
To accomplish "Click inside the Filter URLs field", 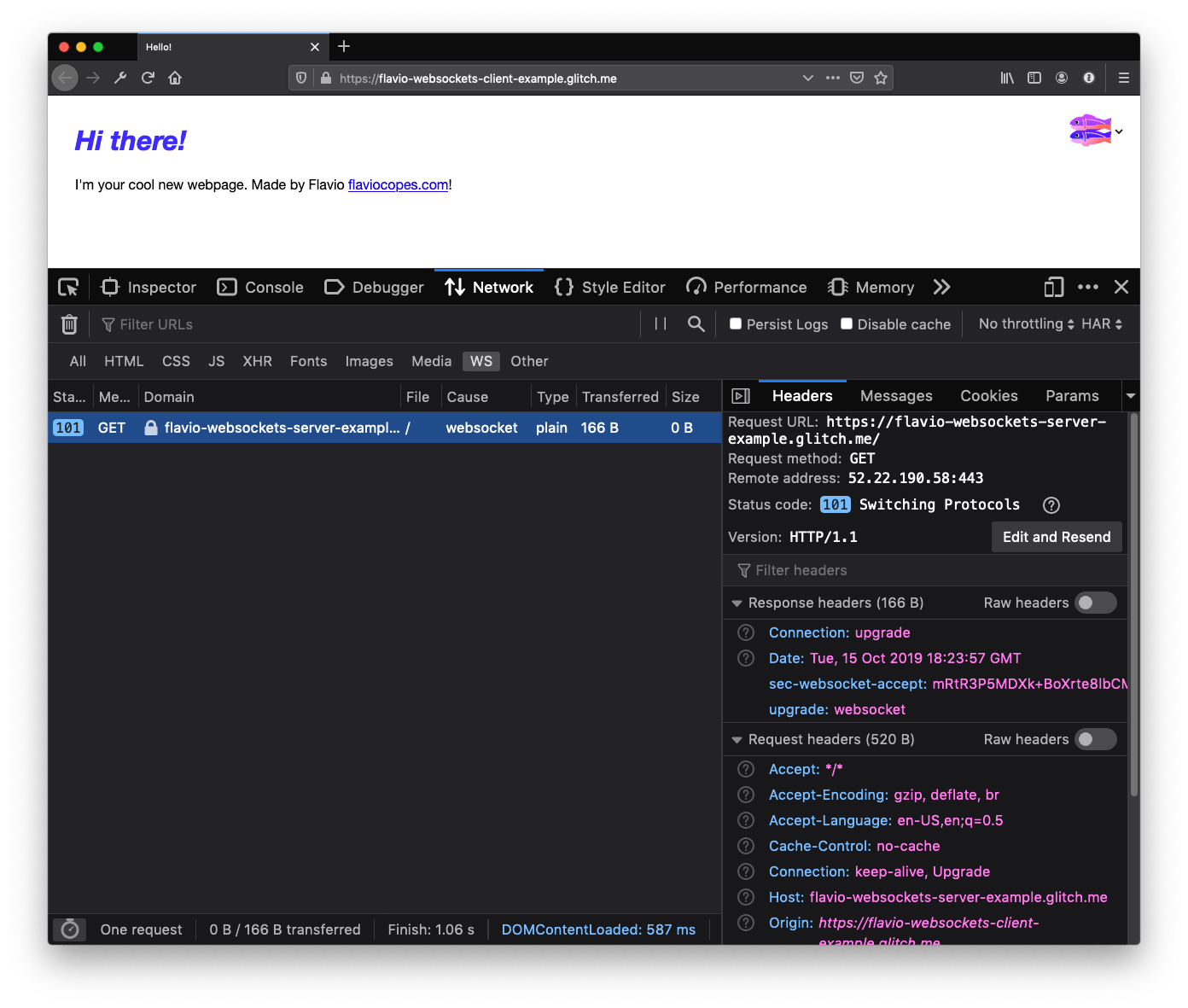I will pyautogui.click(x=171, y=324).
